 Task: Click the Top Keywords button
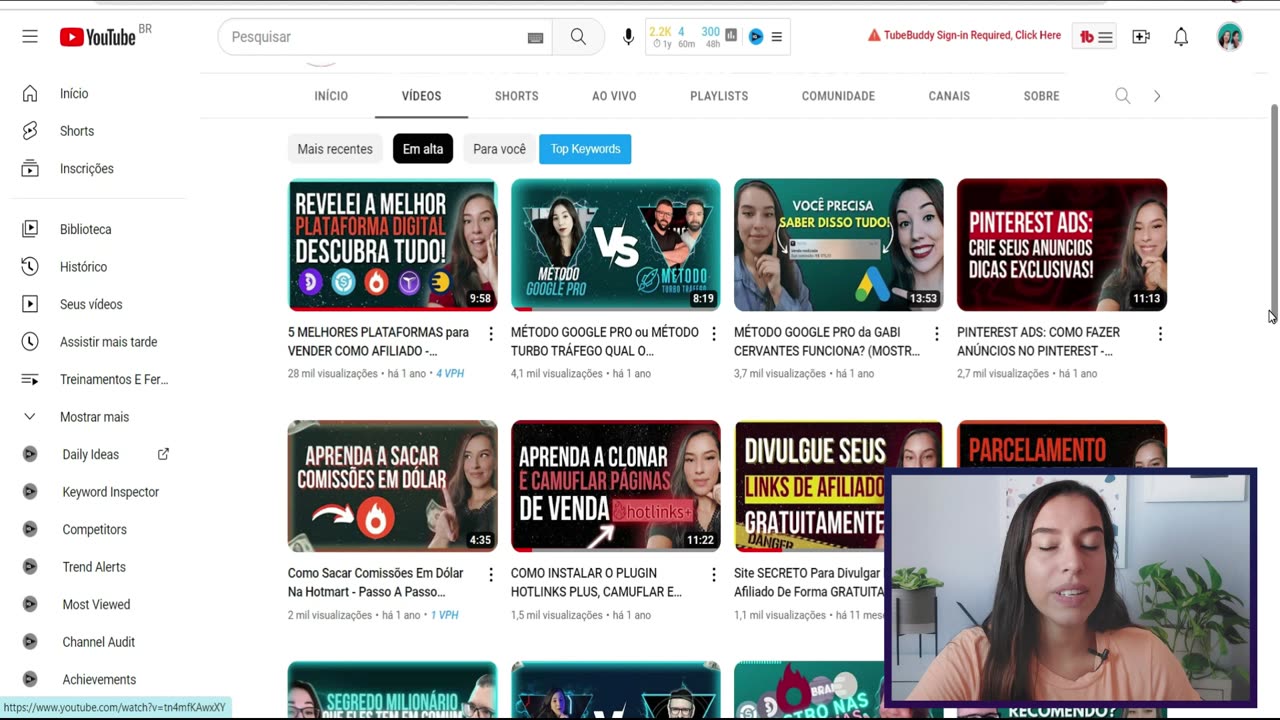tap(585, 149)
